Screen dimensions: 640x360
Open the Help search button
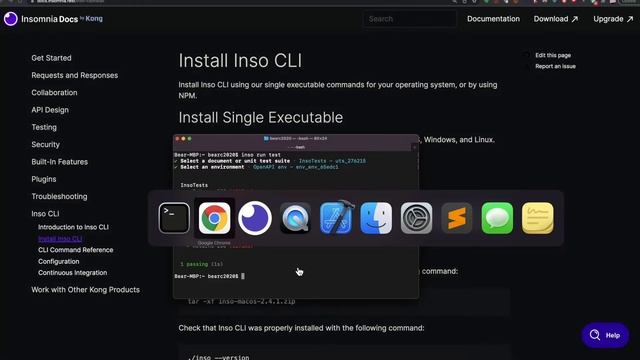(605, 335)
